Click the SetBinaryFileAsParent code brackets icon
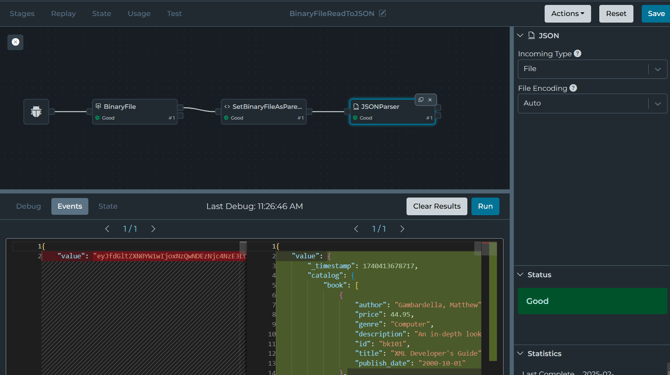Viewport: 670px width, 375px height. click(x=227, y=106)
